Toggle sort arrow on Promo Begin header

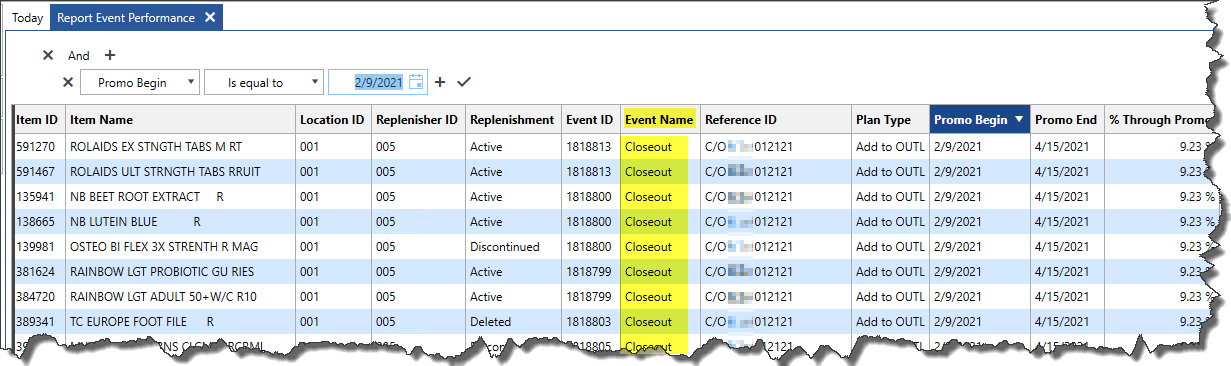pyautogui.click(x=1019, y=120)
